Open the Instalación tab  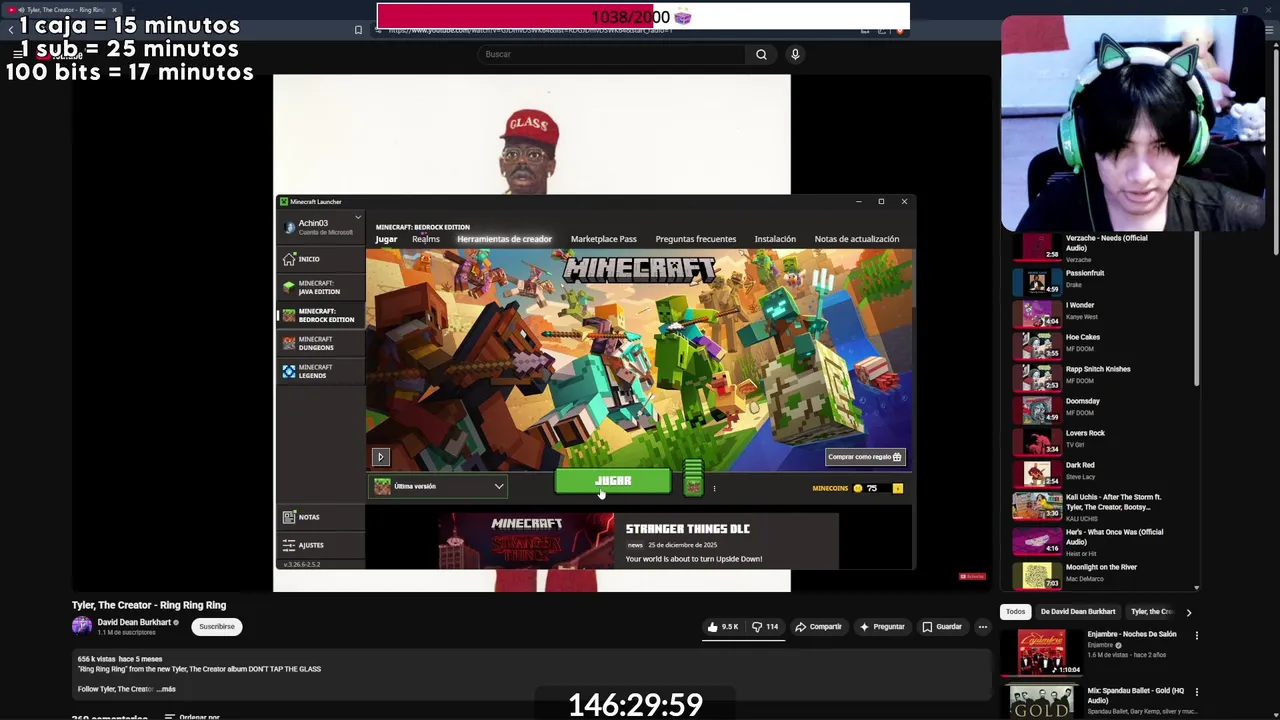click(775, 239)
